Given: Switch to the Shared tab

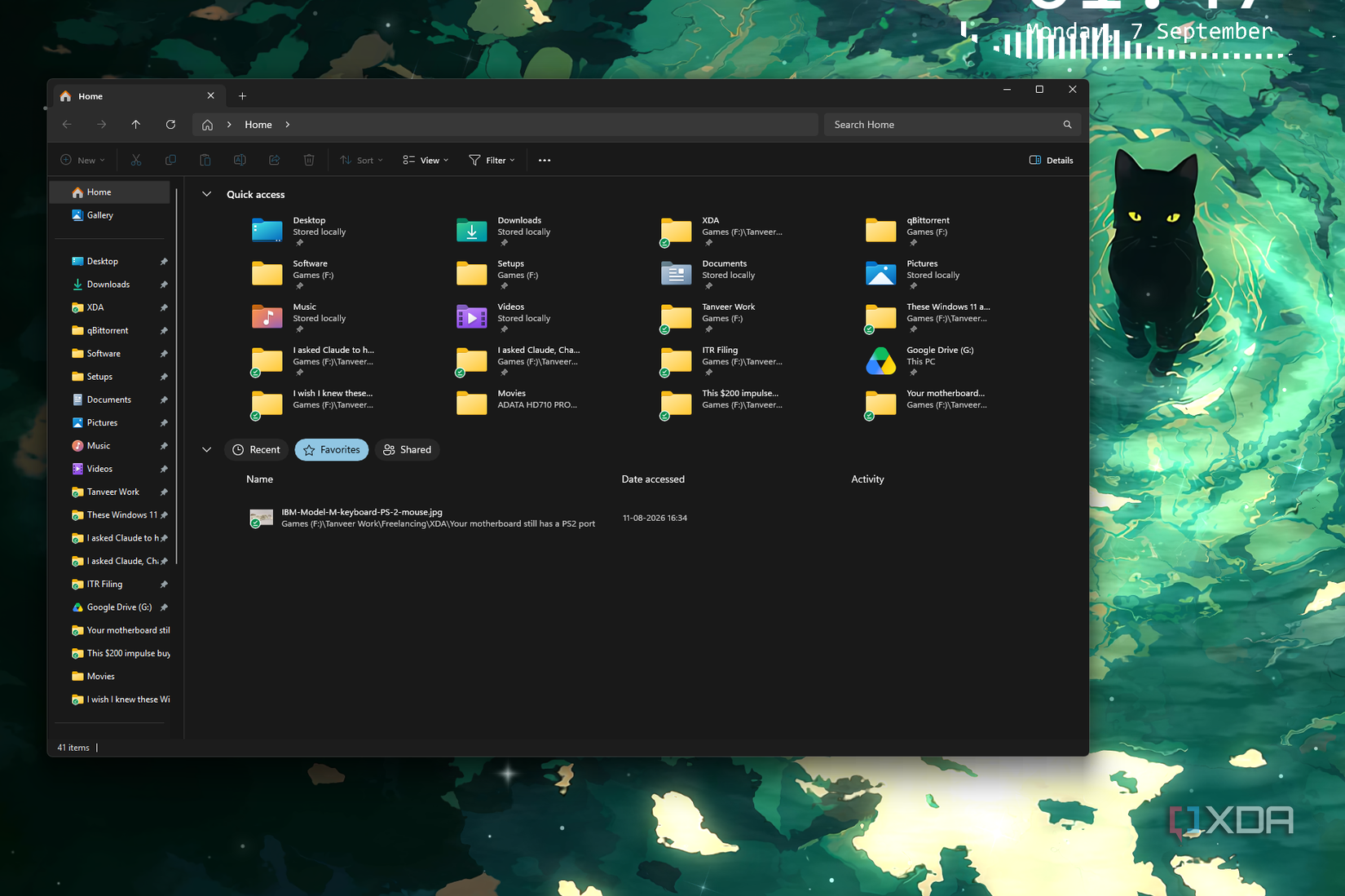Looking at the screenshot, I should coord(407,449).
